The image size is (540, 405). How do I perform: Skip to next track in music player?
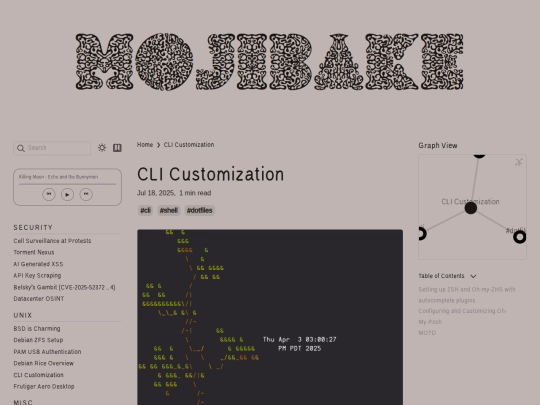click(86, 194)
